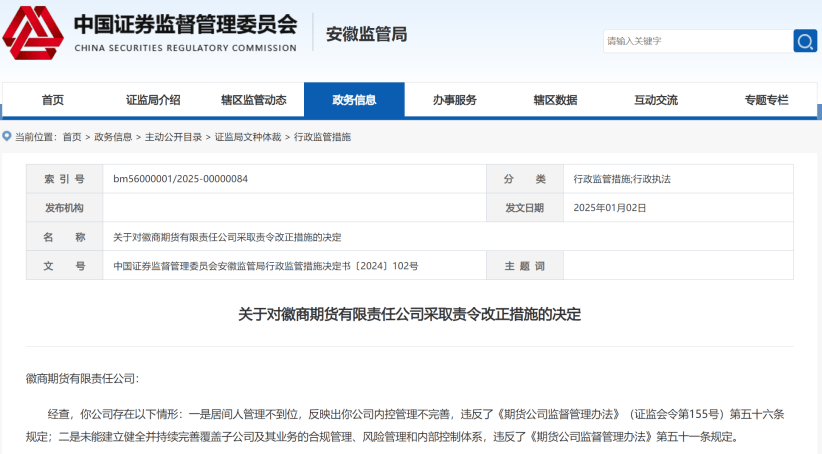Select index number bm56000001/2025-00000084
This screenshot has width=822, height=454.
pos(180,179)
